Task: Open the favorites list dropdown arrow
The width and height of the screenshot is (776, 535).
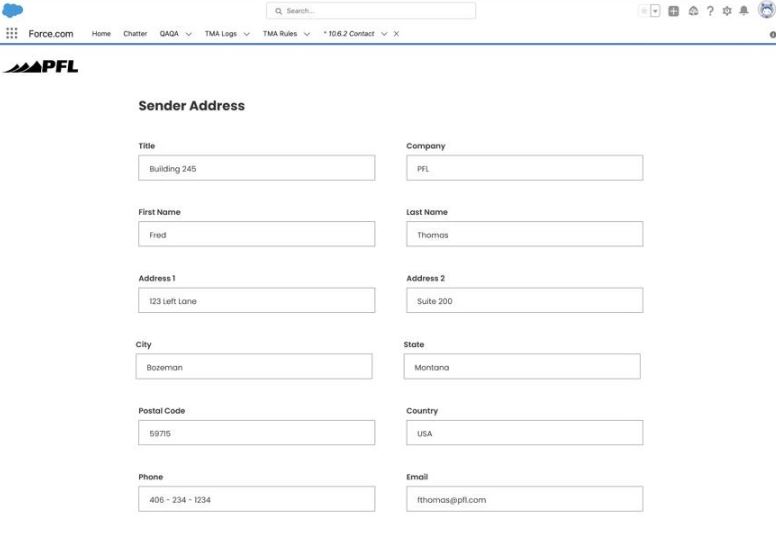Action: tap(655, 11)
